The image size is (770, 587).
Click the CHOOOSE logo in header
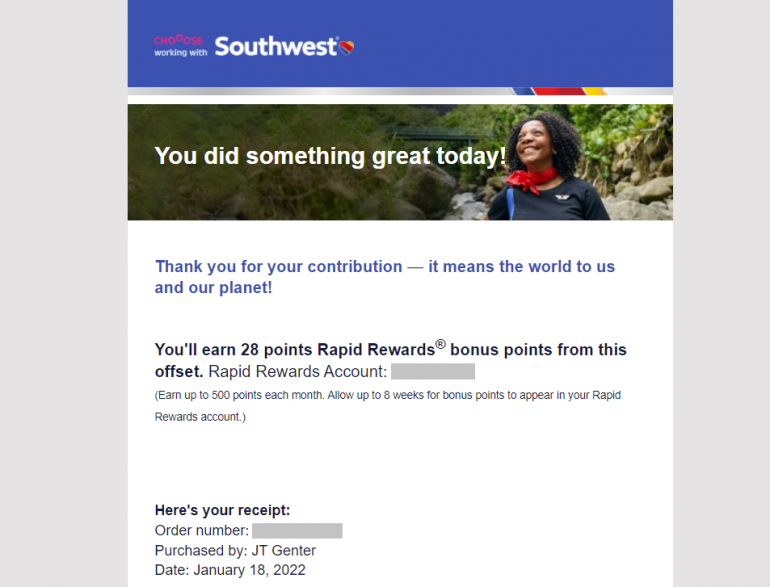[178, 41]
